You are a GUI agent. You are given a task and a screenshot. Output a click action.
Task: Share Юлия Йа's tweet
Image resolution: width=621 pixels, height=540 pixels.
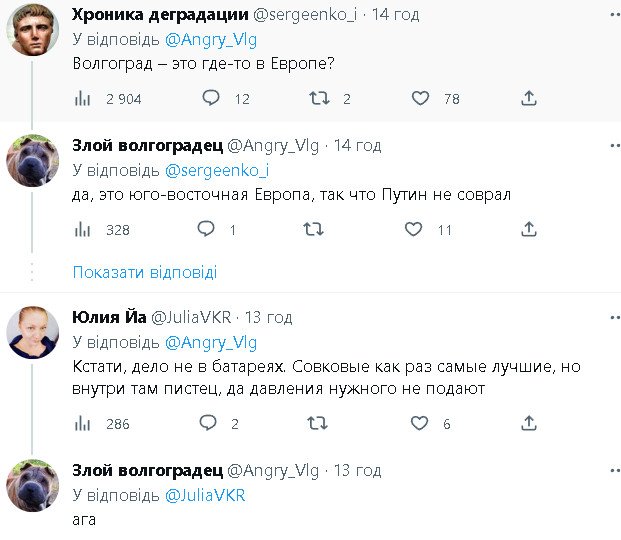coord(529,423)
